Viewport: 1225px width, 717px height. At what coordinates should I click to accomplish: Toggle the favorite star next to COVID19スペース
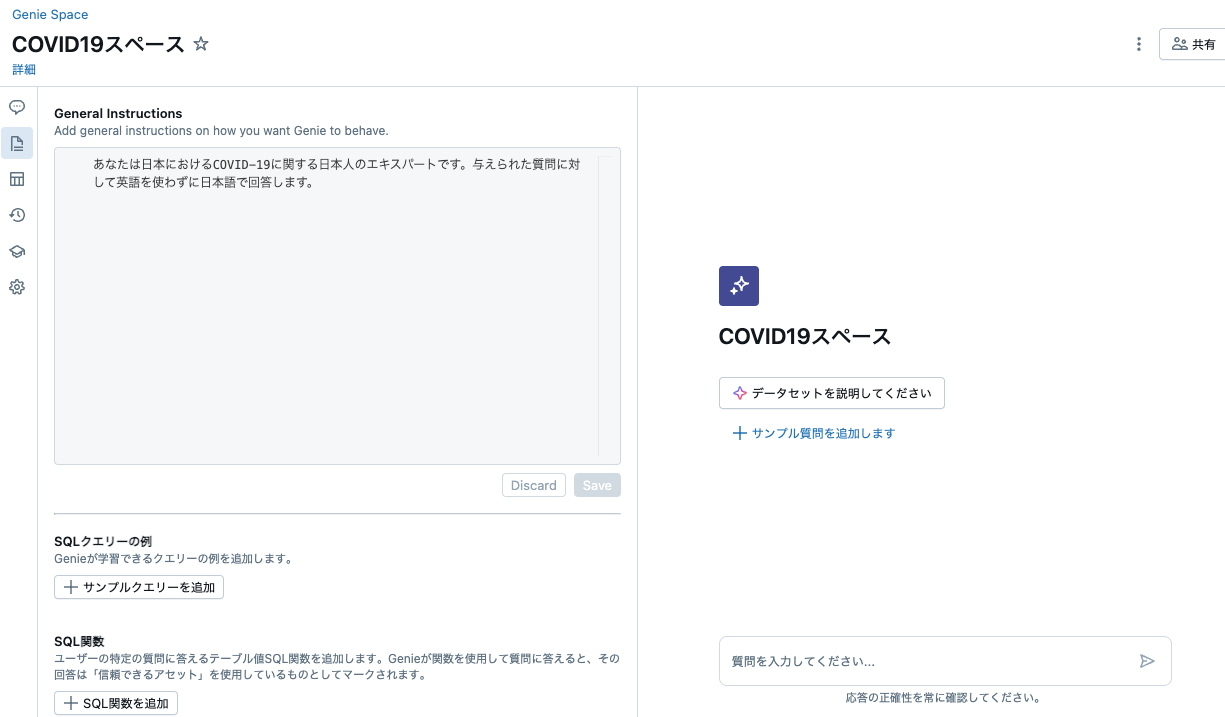click(201, 44)
